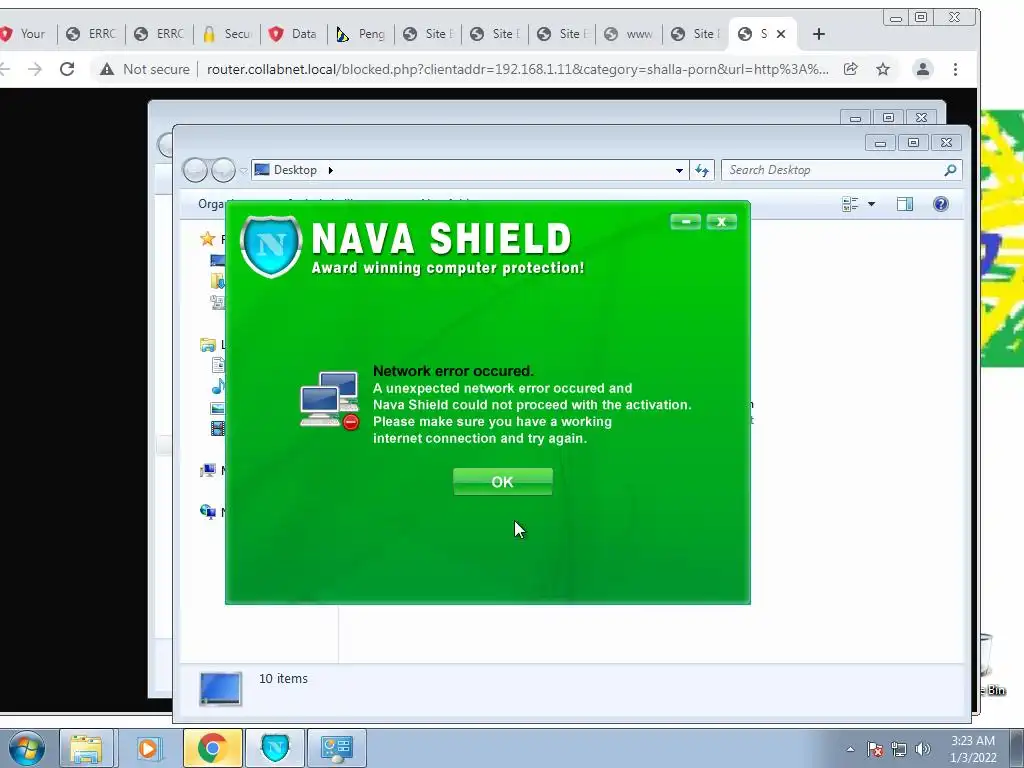1024x768 pixels.
Task: Refresh the Explorer Desktop location
Action: (702, 170)
